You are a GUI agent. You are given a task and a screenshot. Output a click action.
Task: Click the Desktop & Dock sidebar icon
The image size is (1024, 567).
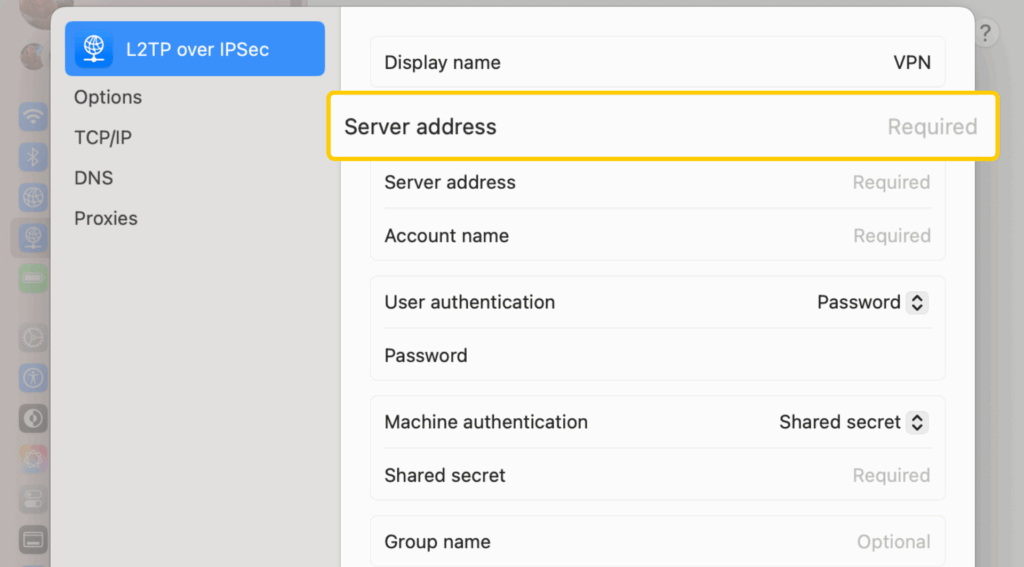[34, 540]
